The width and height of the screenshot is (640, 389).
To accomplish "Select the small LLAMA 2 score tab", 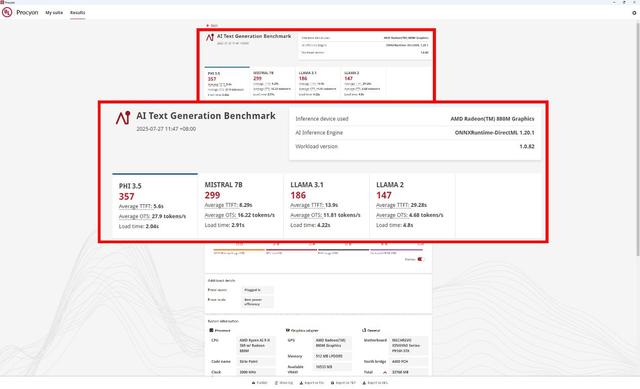I will click(x=363, y=82).
